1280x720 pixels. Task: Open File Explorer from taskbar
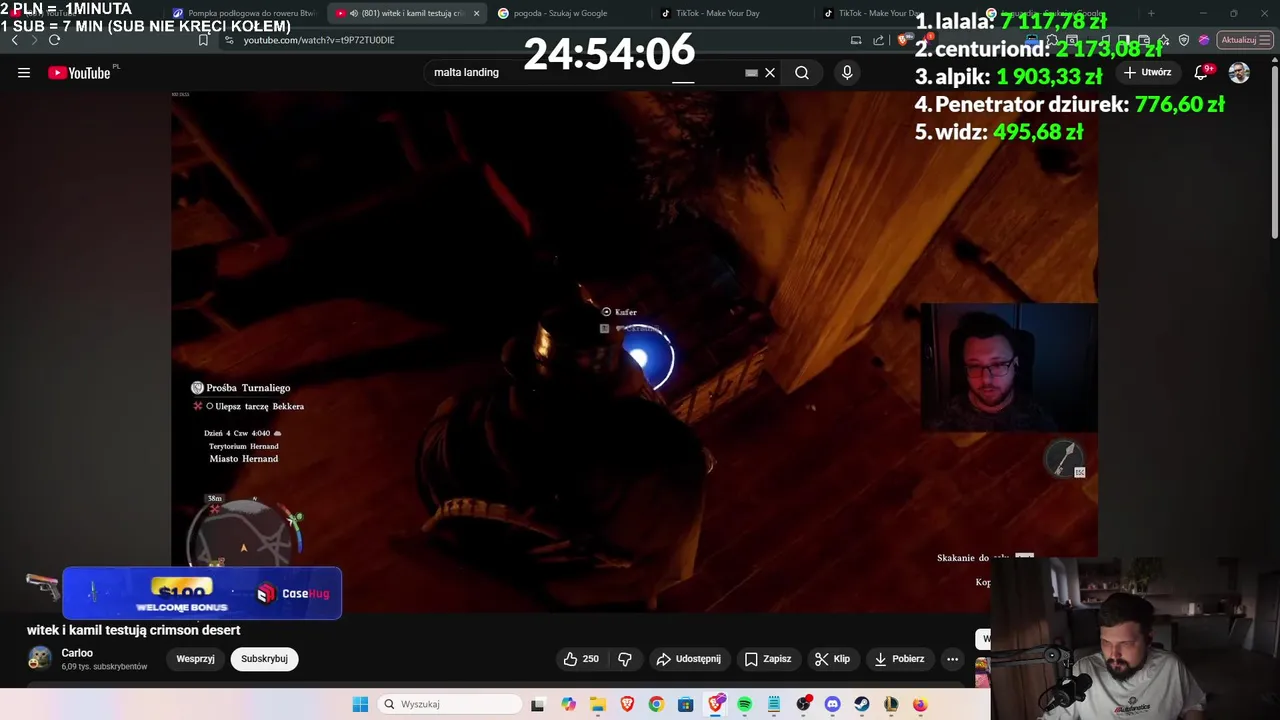597,704
